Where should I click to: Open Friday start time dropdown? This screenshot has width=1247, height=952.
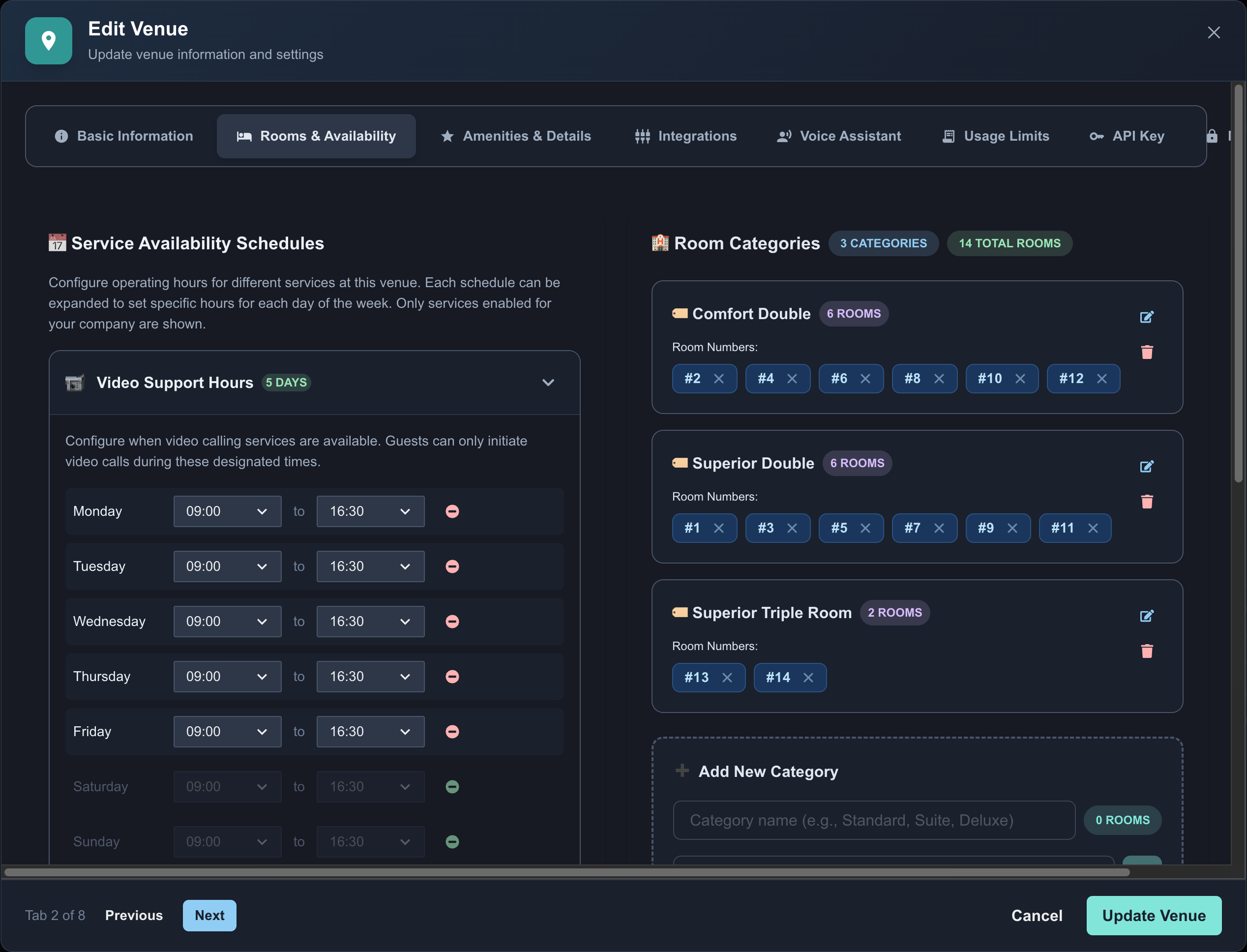[x=227, y=732]
